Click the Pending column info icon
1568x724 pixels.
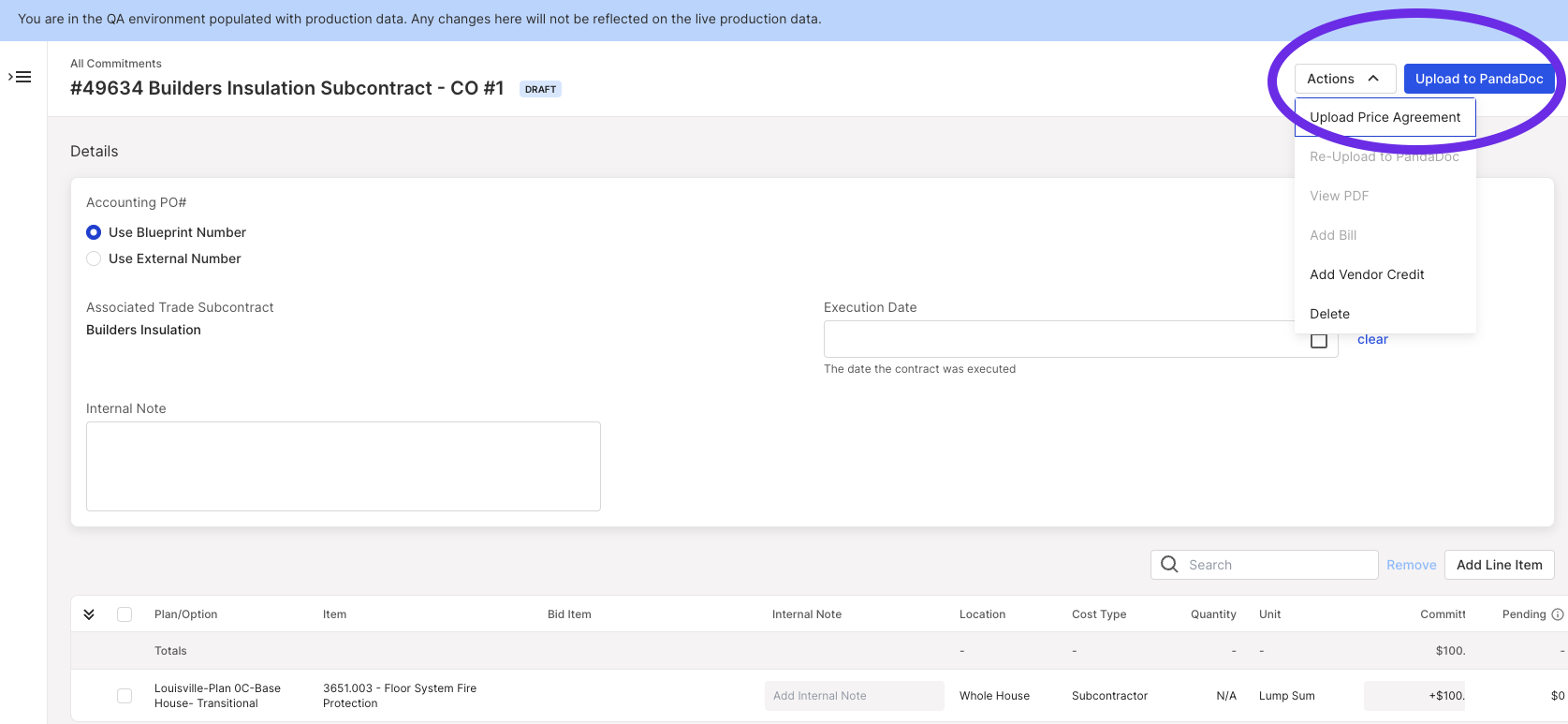[1558, 614]
